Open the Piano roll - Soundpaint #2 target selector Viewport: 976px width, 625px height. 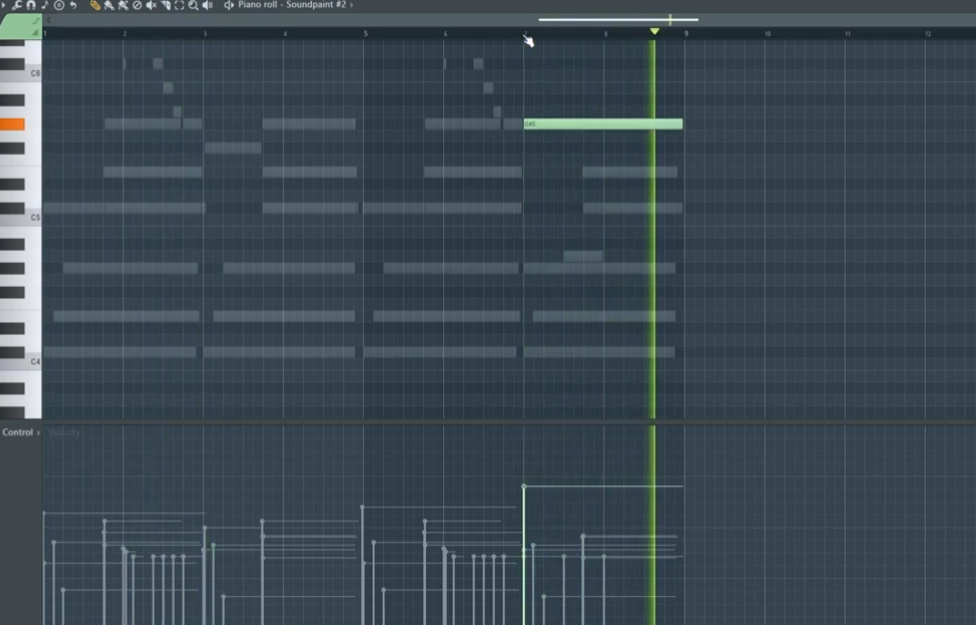292,4
